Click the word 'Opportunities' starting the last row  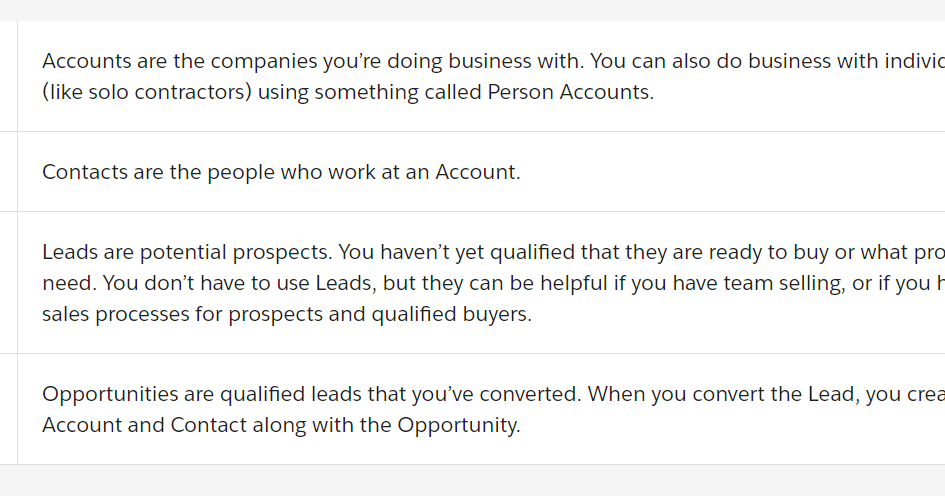click(x=110, y=394)
